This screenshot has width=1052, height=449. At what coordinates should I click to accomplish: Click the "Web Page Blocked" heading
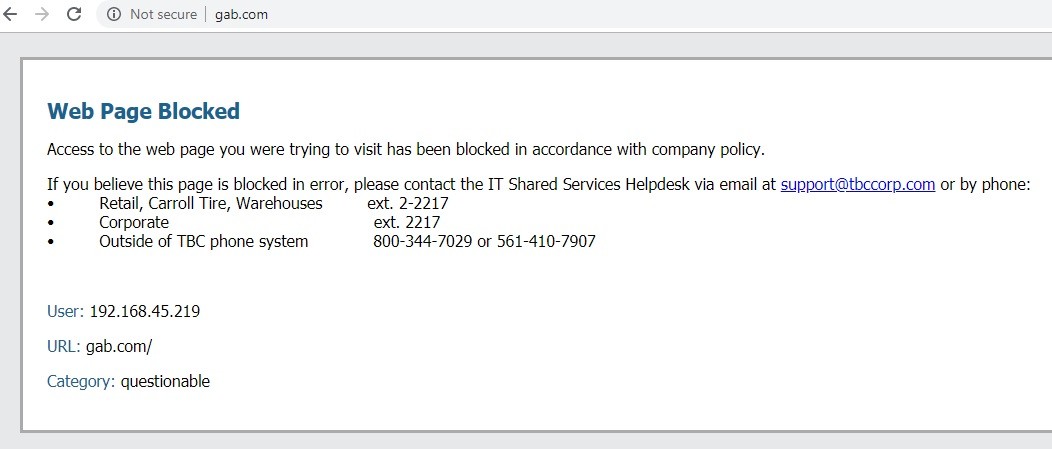point(143,111)
